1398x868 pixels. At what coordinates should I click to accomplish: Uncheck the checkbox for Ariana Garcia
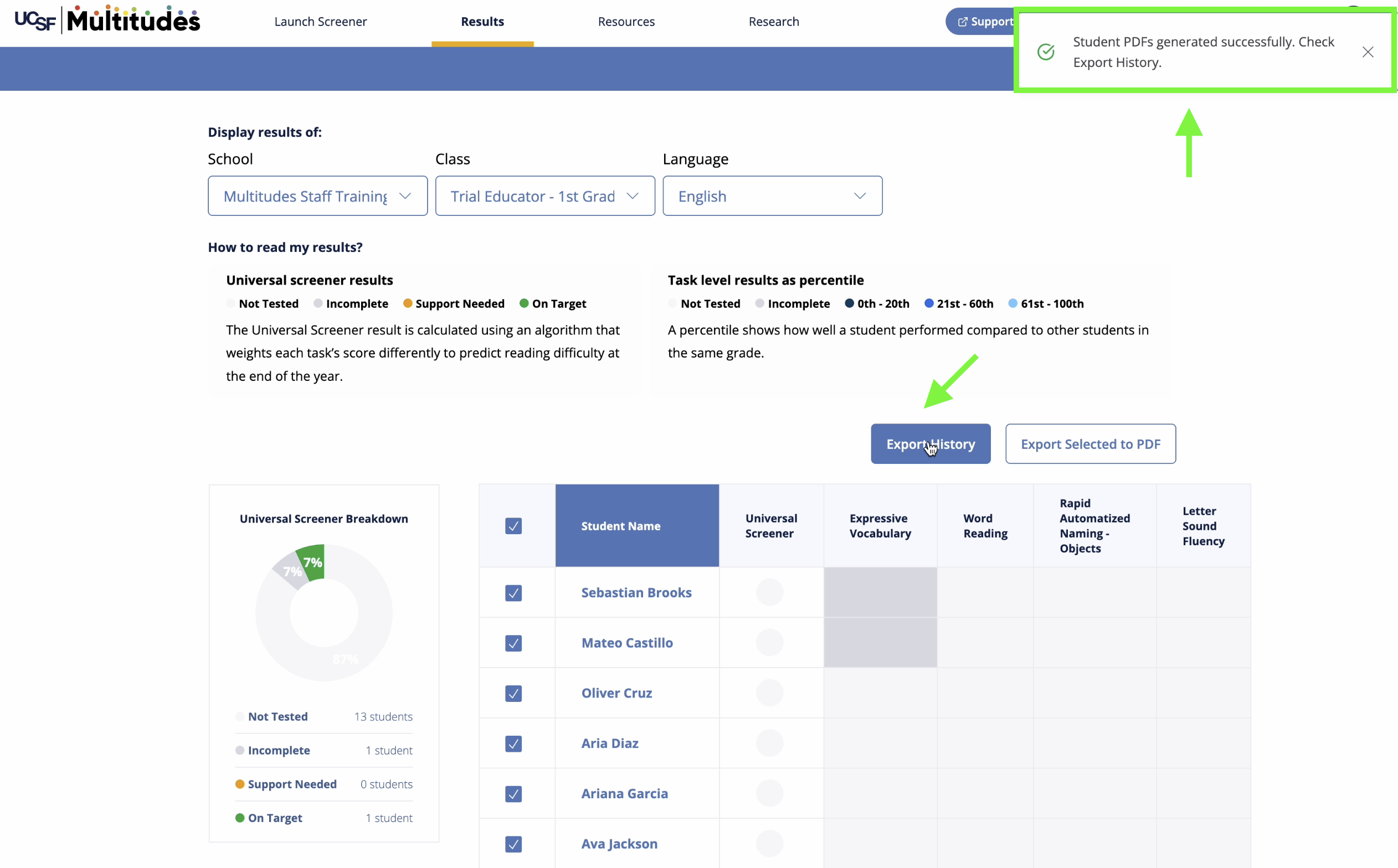[x=513, y=794]
